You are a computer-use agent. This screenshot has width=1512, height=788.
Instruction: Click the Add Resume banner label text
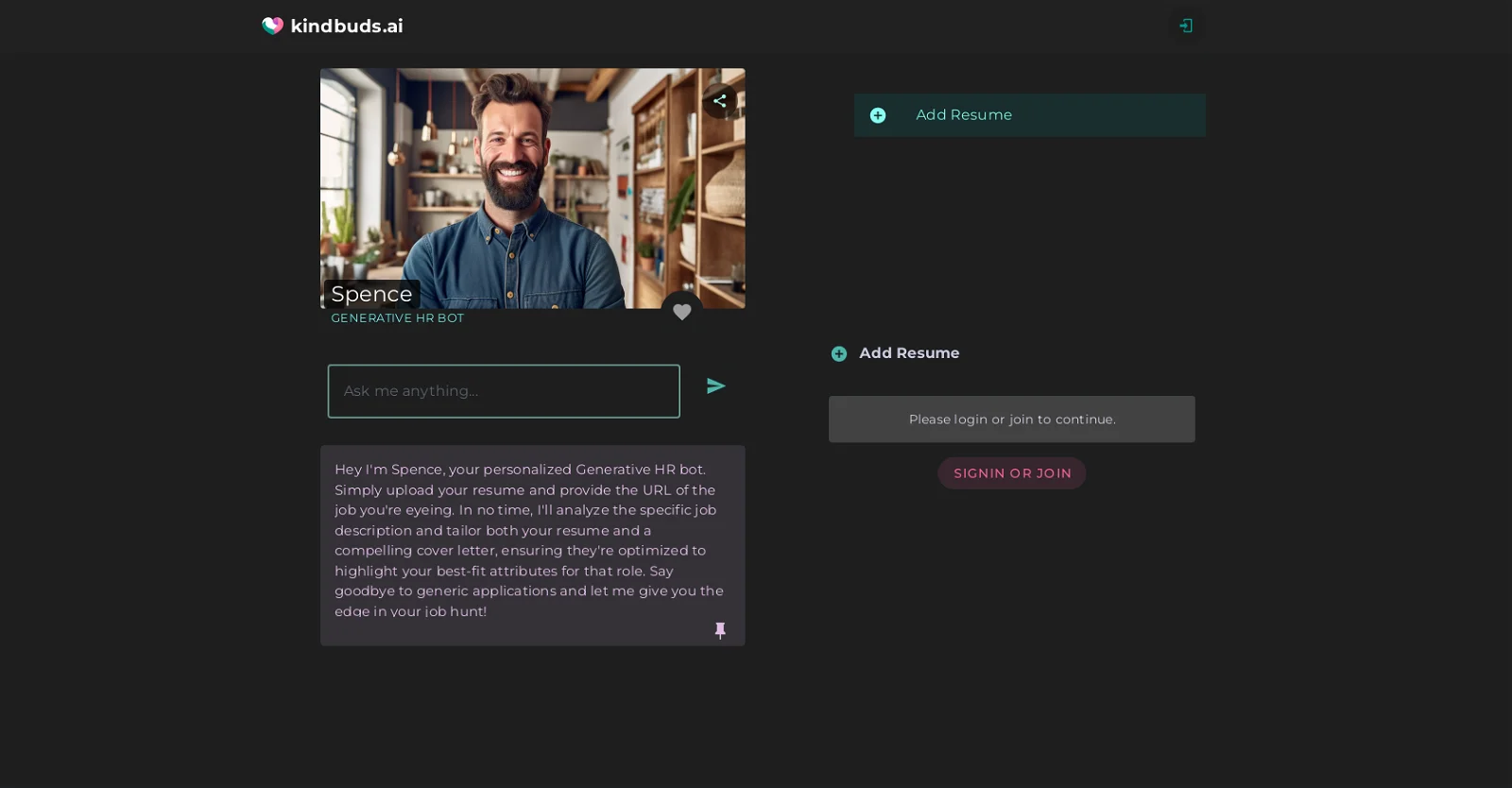click(x=964, y=114)
